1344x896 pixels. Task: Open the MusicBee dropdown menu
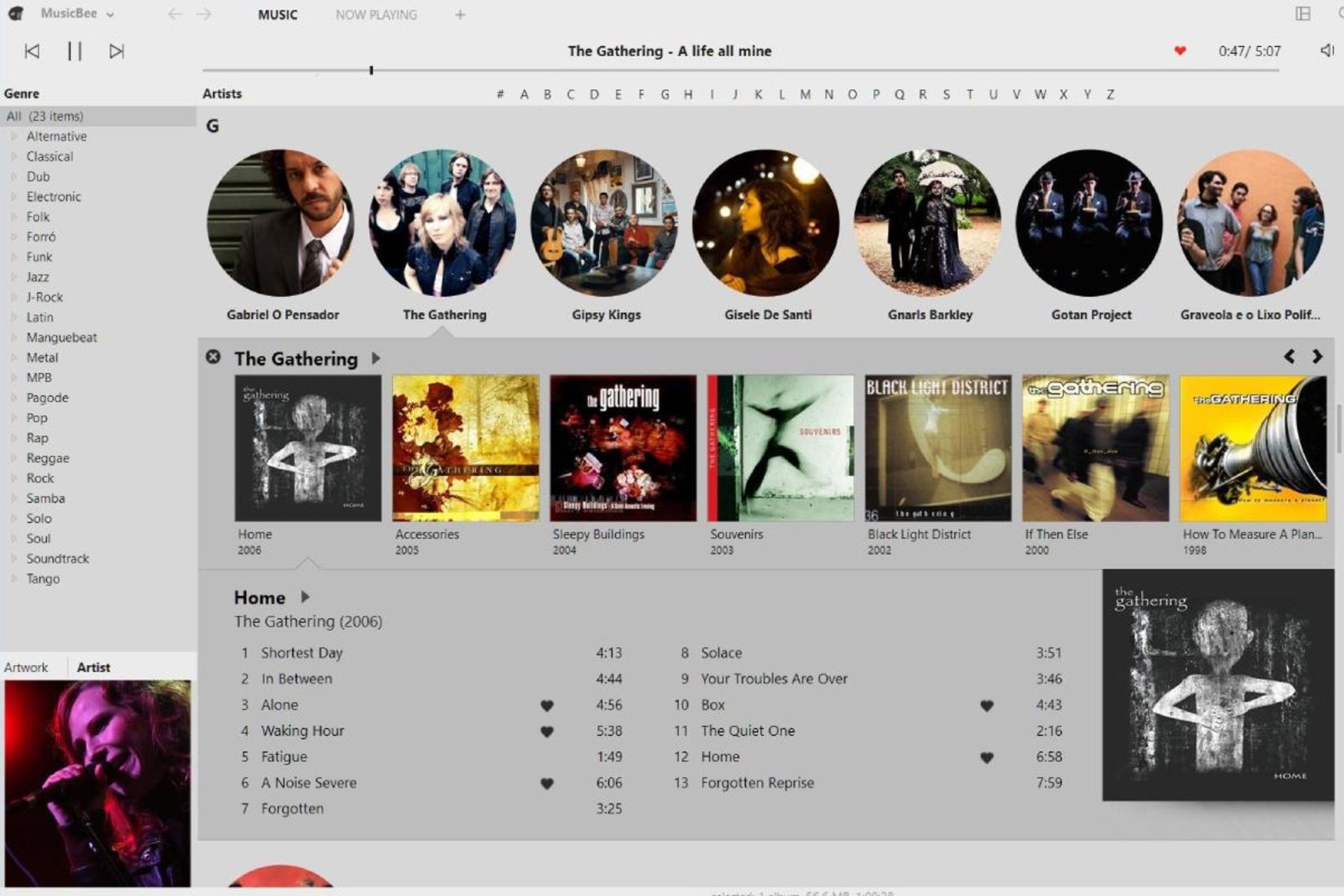tap(77, 13)
